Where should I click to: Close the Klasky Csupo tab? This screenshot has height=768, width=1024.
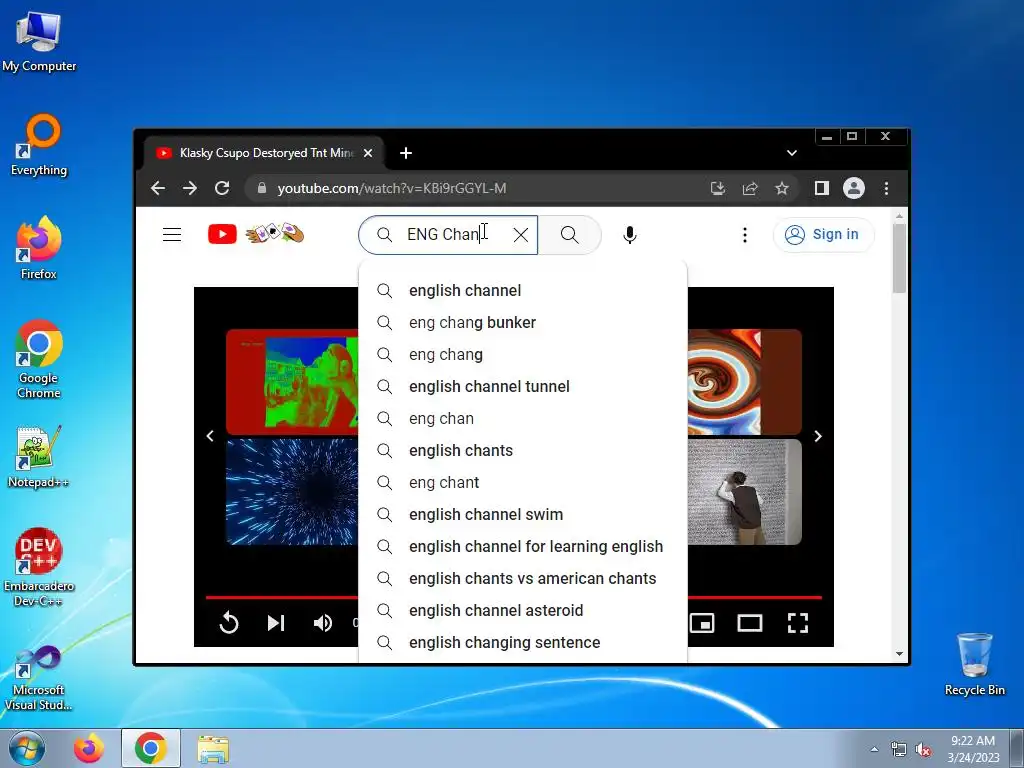[x=368, y=153]
